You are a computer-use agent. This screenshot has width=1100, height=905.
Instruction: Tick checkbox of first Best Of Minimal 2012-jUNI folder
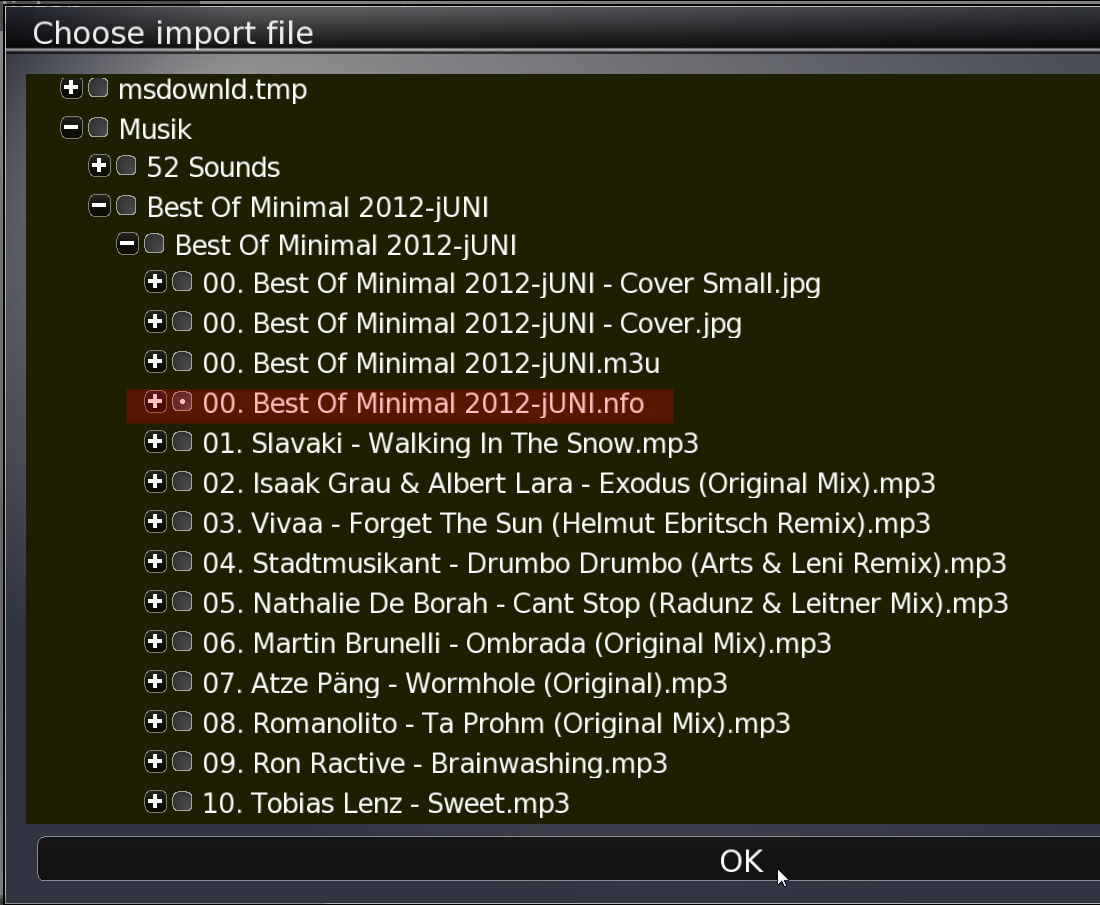(126, 206)
